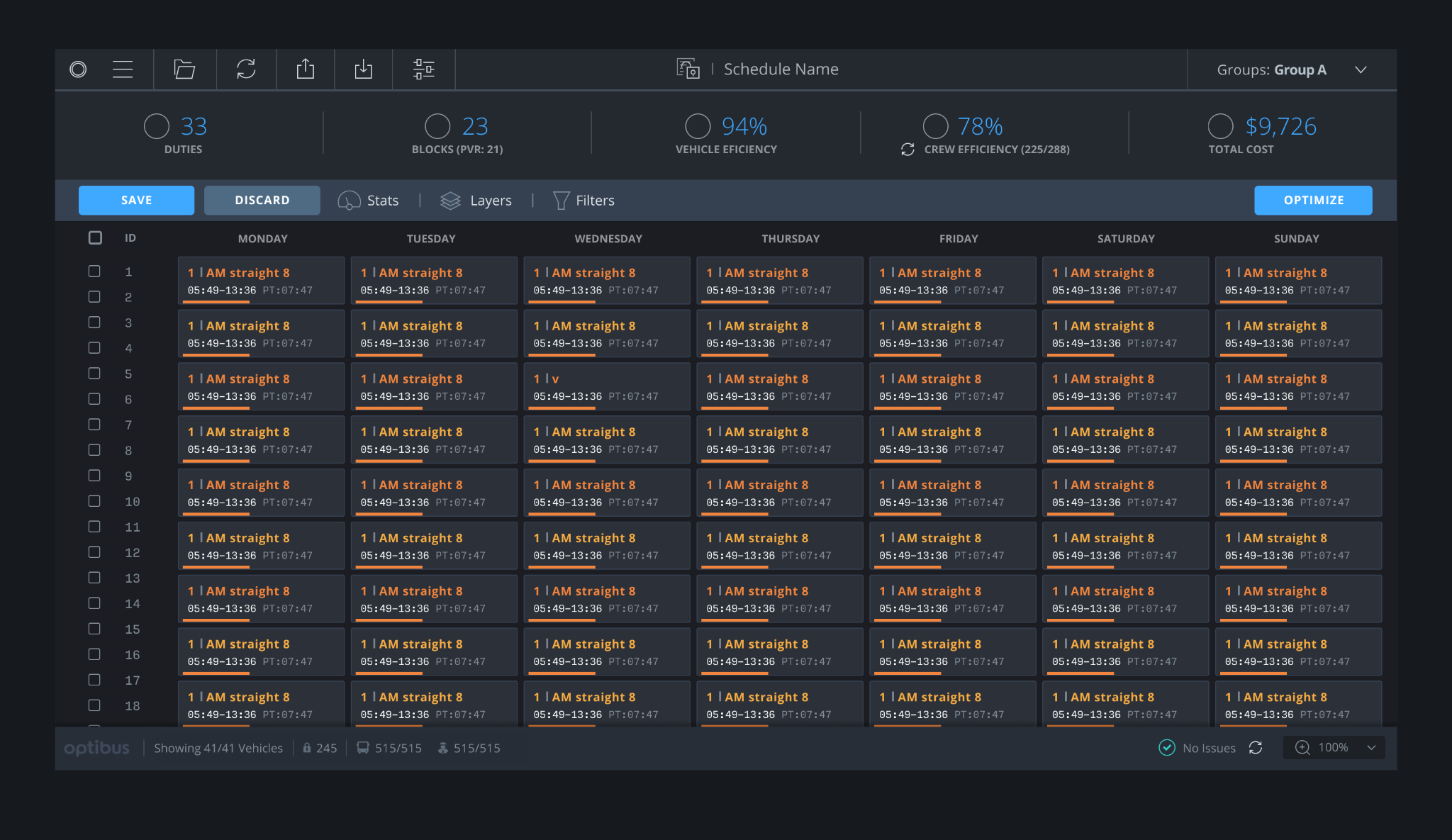
Task: Click the download import icon
Action: point(363,69)
